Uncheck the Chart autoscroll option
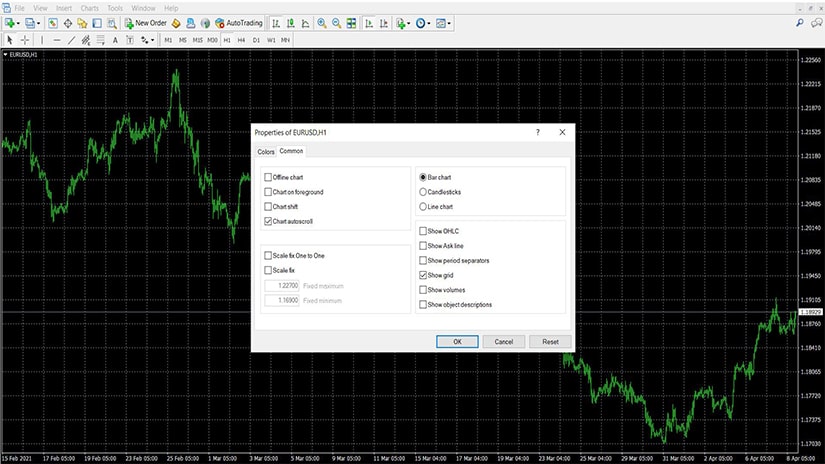825x464 pixels. point(268,221)
